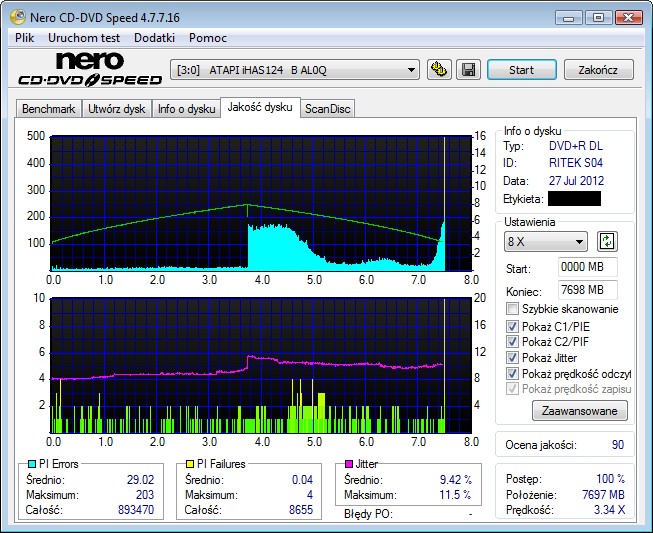Click the date 27 Jul 2012

point(576,181)
